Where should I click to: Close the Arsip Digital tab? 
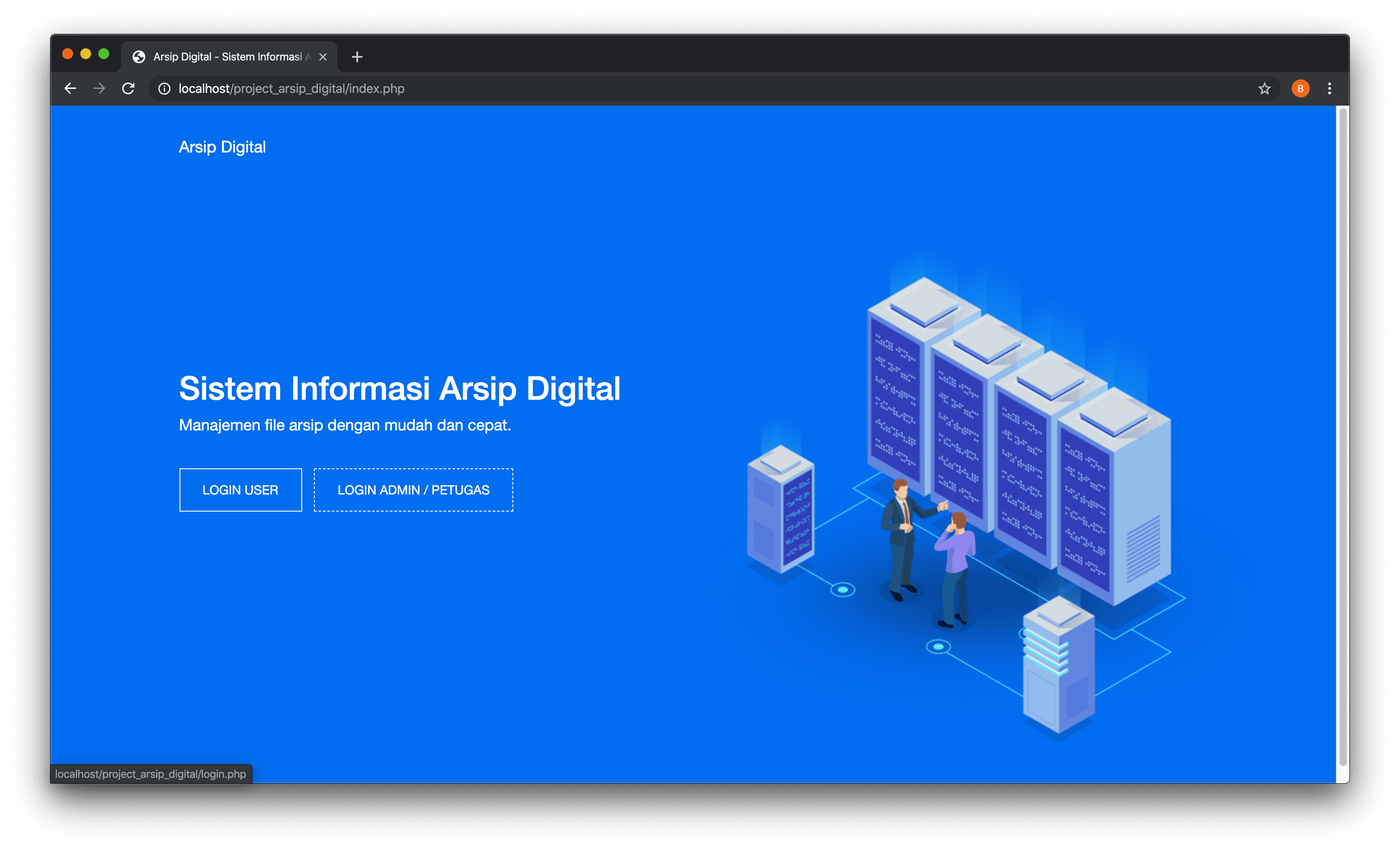click(323, 57)
